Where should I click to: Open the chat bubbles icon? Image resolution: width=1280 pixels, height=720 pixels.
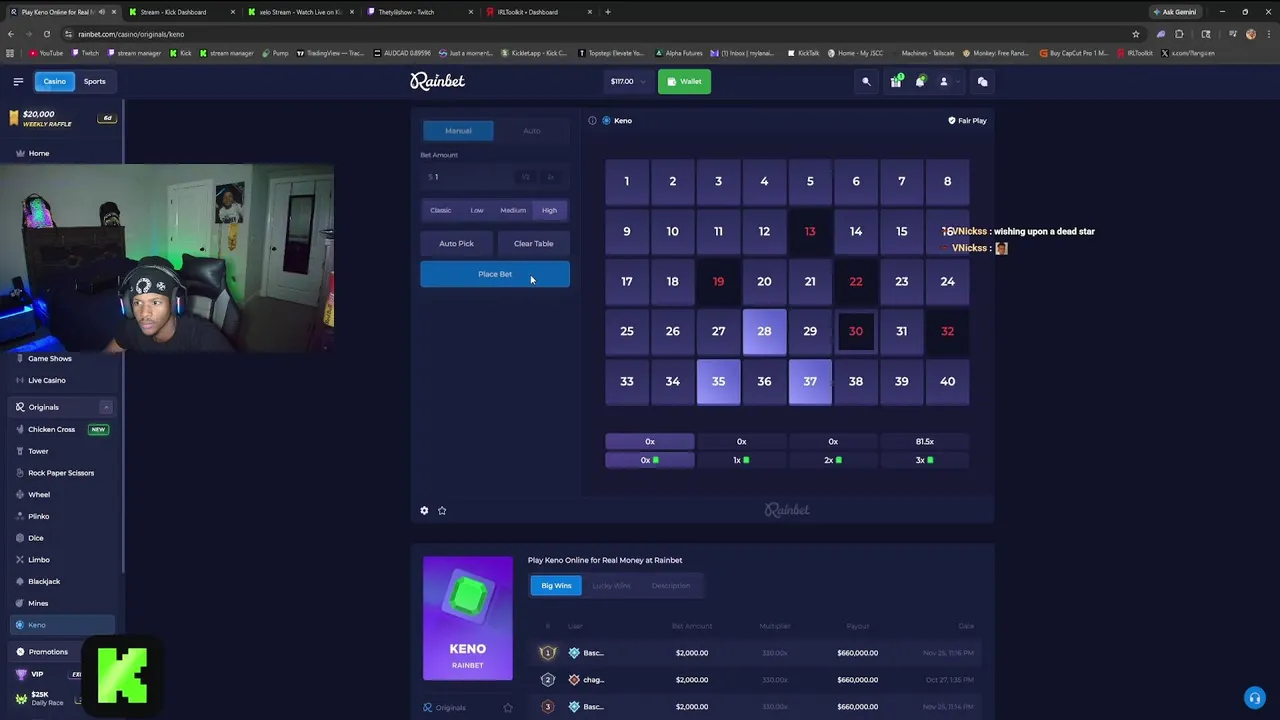[x=982, y=82]
